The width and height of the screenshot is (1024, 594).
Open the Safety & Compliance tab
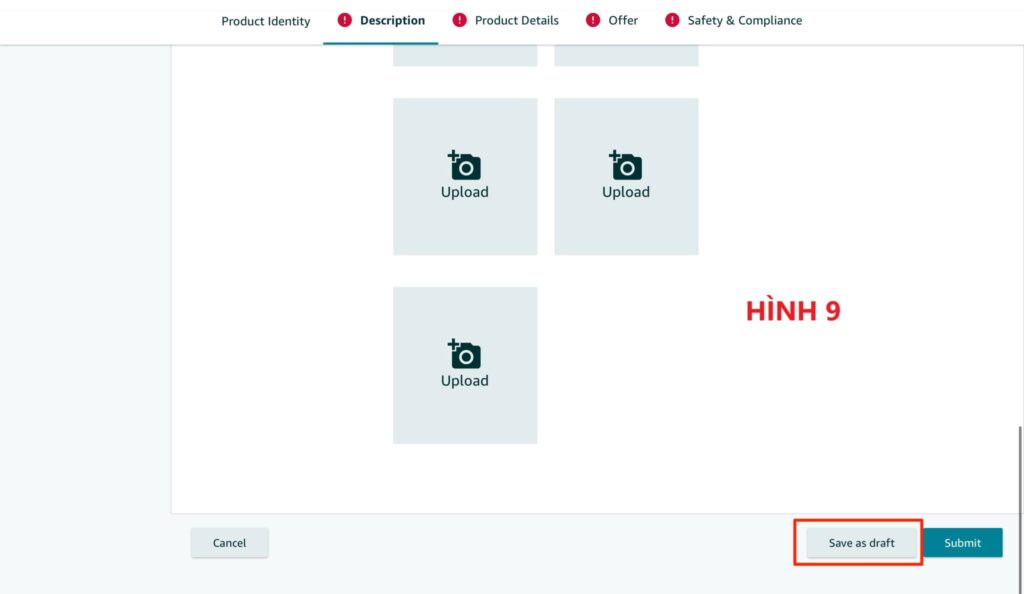(x=744, y=20)
